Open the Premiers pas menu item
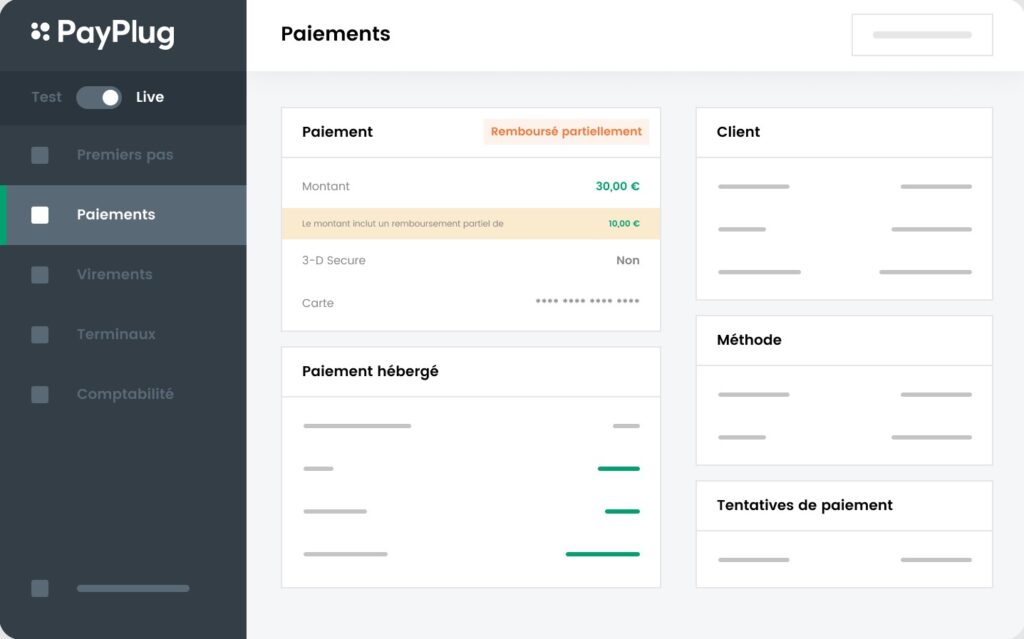Image resolution: width=1024 pixels, height=639 pixels. (125, 155)
